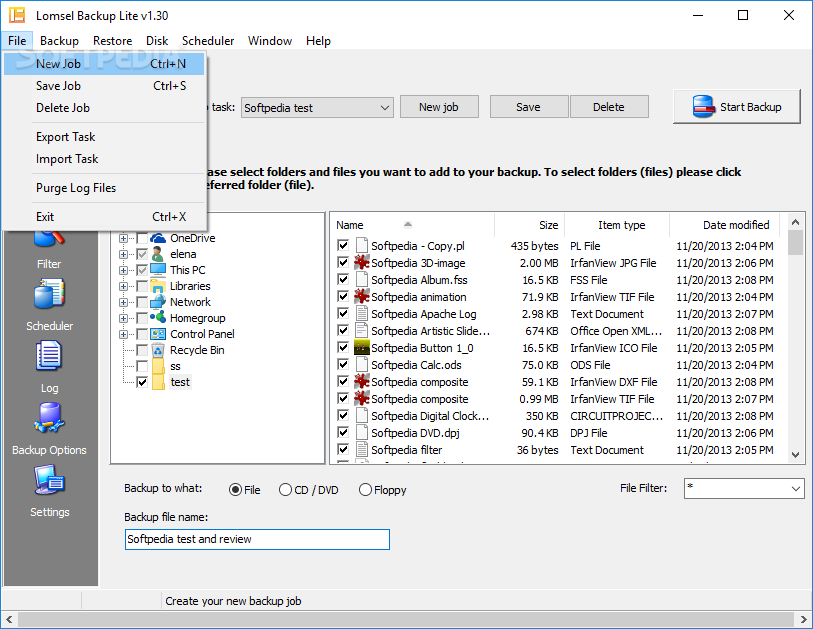Click the file list vertical scrollbar thumb
The width and height of the screenshot is (813, 629).
(795, 243)
